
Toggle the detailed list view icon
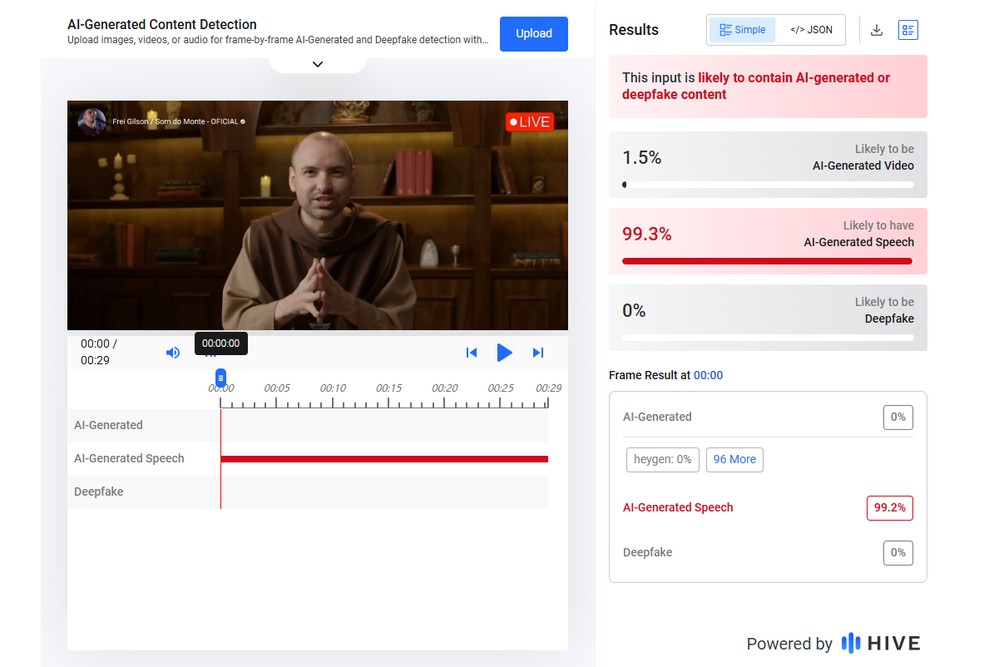tap(907, 30)
